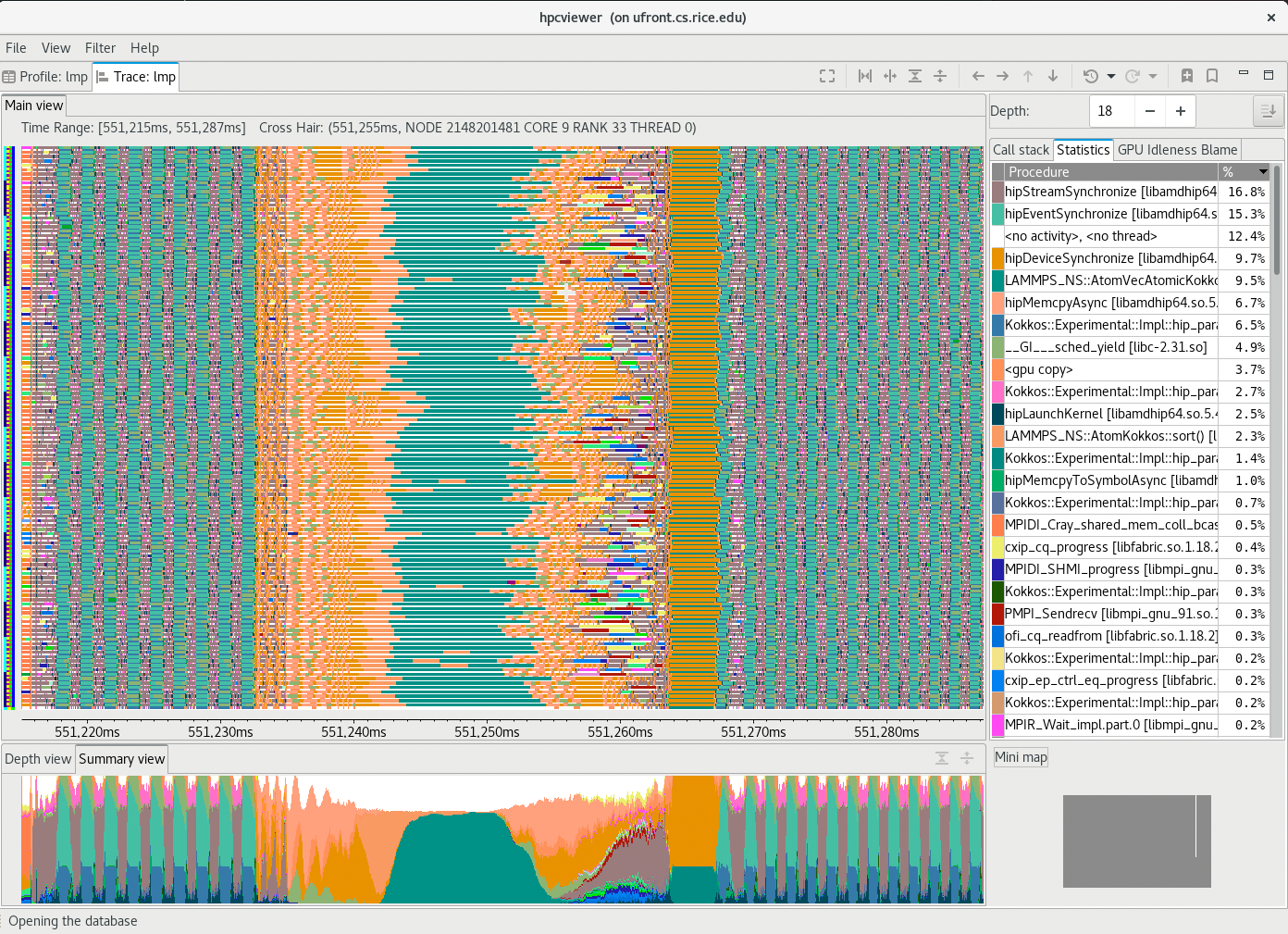Pan the trace view to the left
This screenshot has height=934, width=1288.
tap(978, 76)
